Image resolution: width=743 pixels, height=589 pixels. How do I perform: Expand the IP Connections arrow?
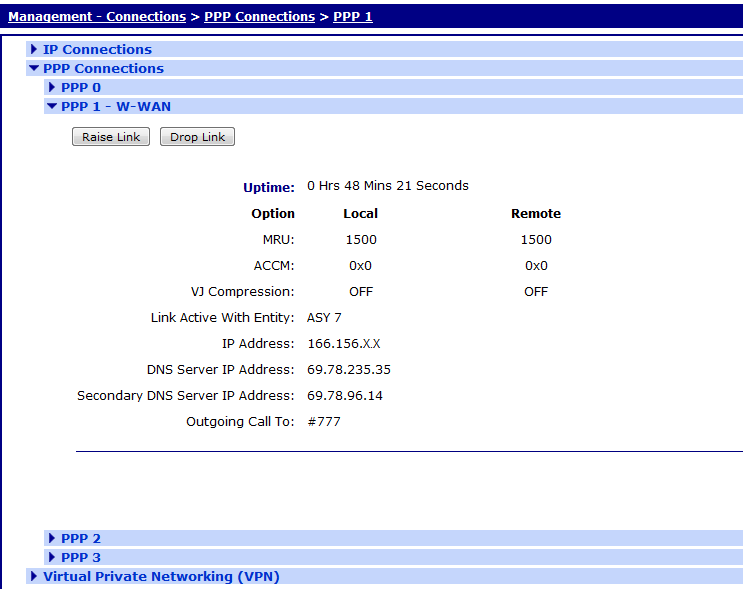click(35, 49)
